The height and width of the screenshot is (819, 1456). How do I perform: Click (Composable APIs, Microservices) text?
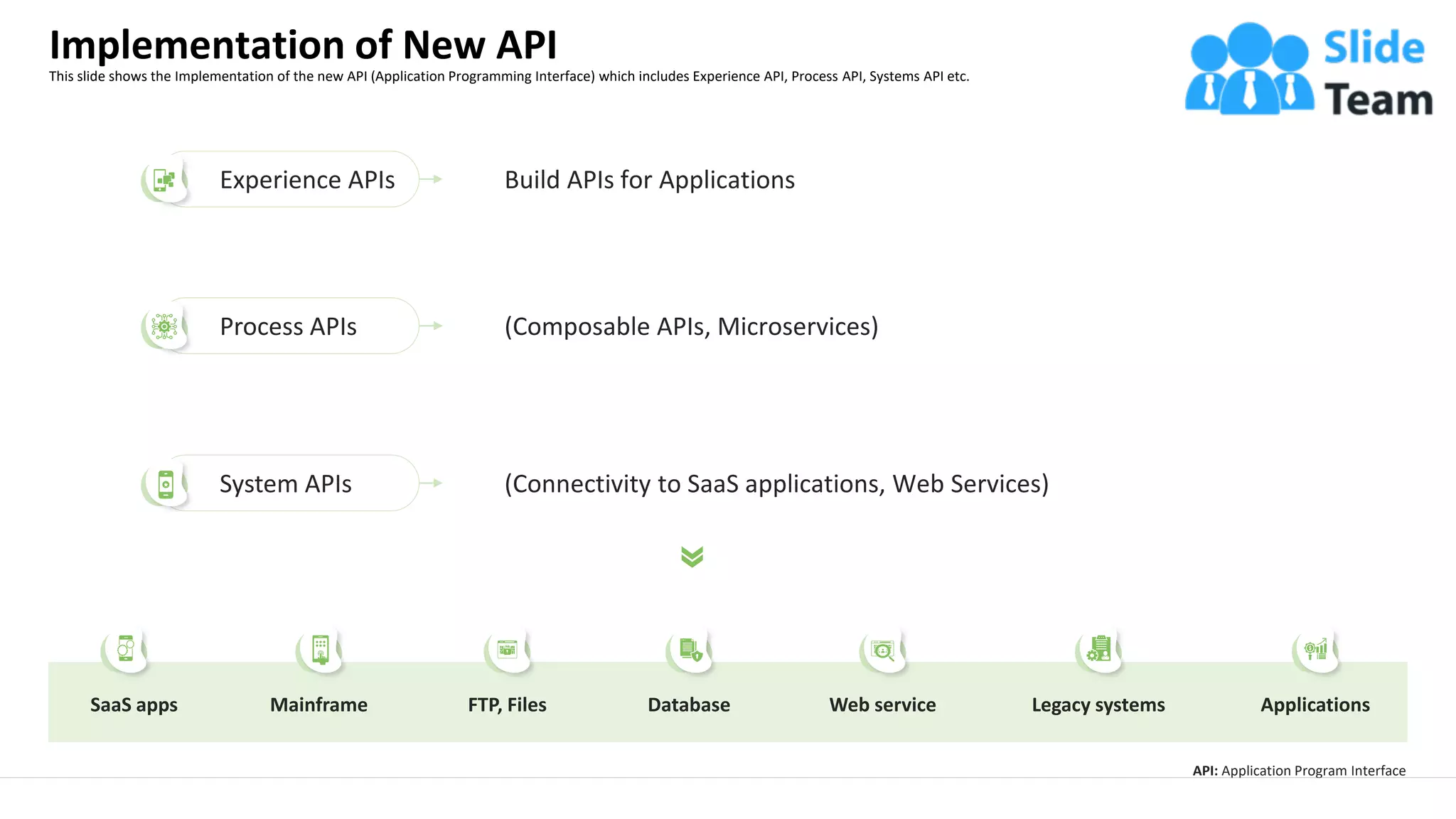pyautogui.click(x=692, y=326)
